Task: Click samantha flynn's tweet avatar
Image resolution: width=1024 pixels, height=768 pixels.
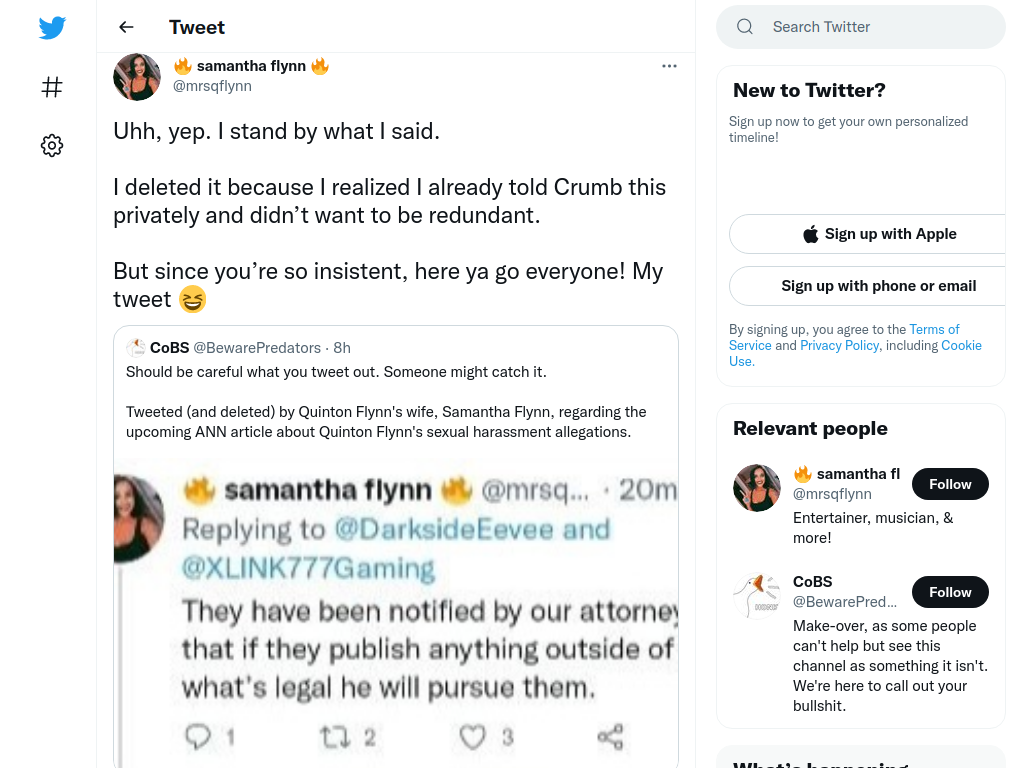Action: pos(137,77)
